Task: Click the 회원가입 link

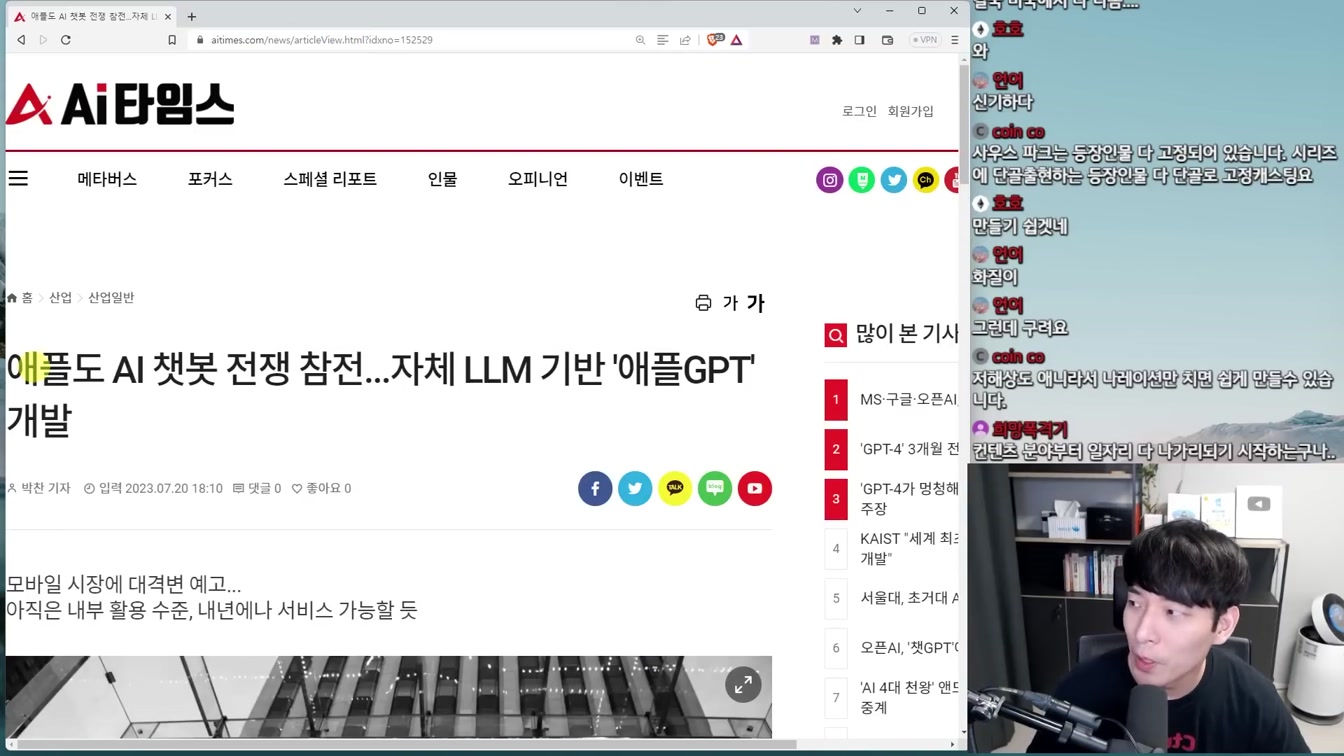Action: 910,111
